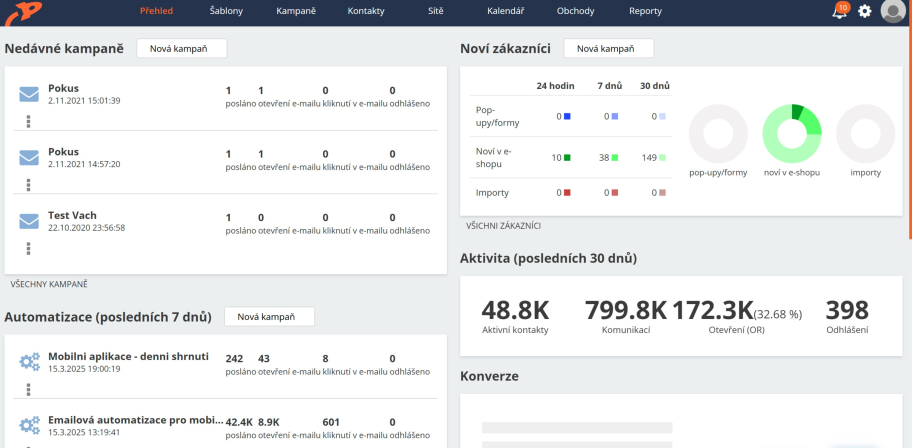
Task: Click gears icon of Emailová automatizace row
Action: pyautogui.click(x=29, y=426)
